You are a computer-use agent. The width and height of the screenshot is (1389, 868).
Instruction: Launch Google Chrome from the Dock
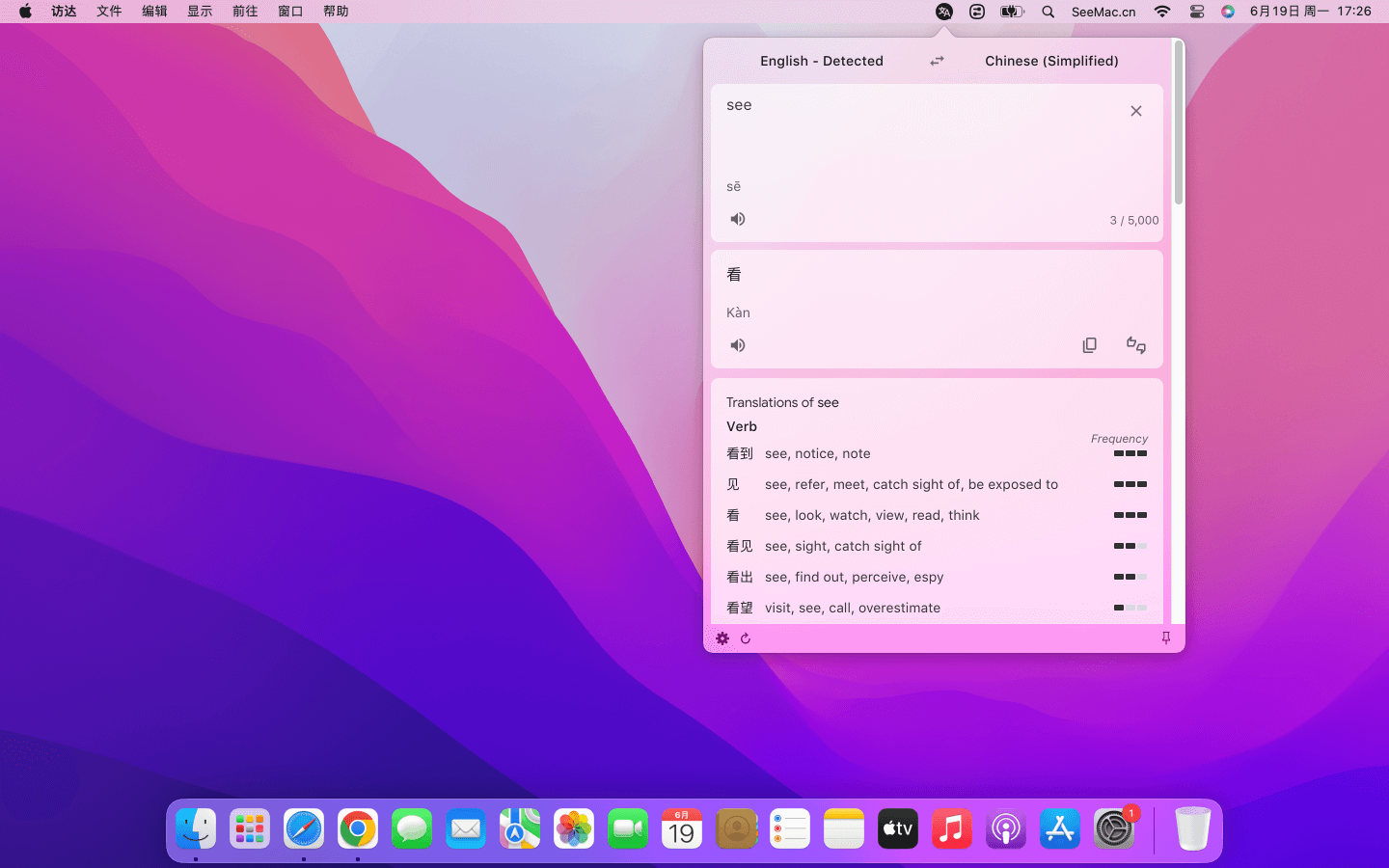(x=358, y=829)
